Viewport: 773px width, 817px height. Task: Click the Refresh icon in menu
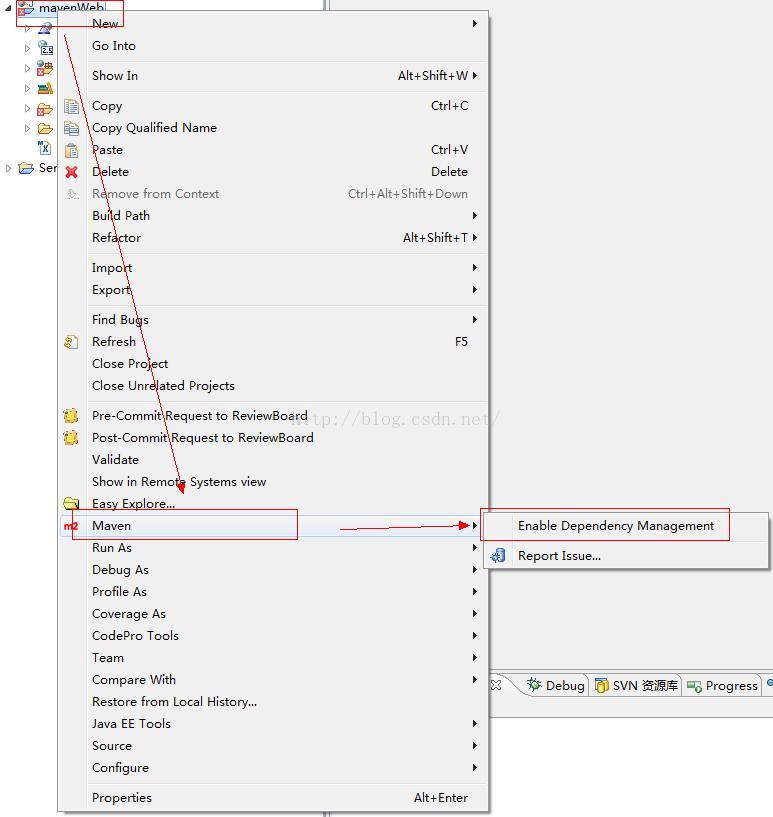pyautogui.click(x=71, y=342)
